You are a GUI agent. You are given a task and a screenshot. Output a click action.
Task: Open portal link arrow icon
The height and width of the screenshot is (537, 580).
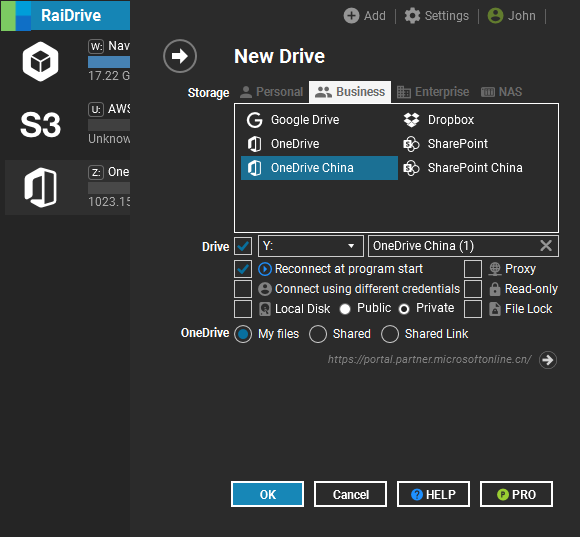[x=548, y=360]
